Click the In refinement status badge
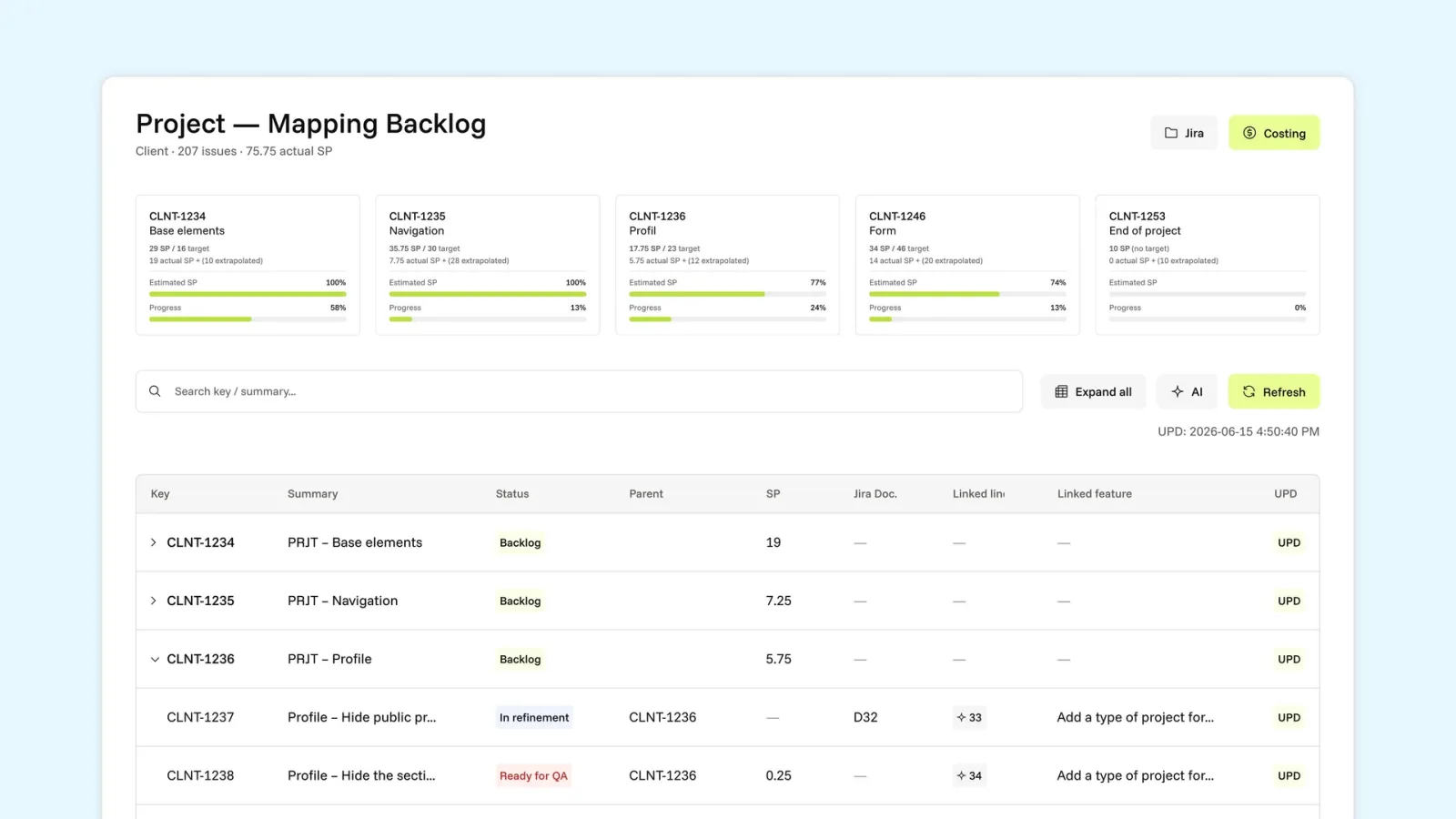 [x=534, y=717]
